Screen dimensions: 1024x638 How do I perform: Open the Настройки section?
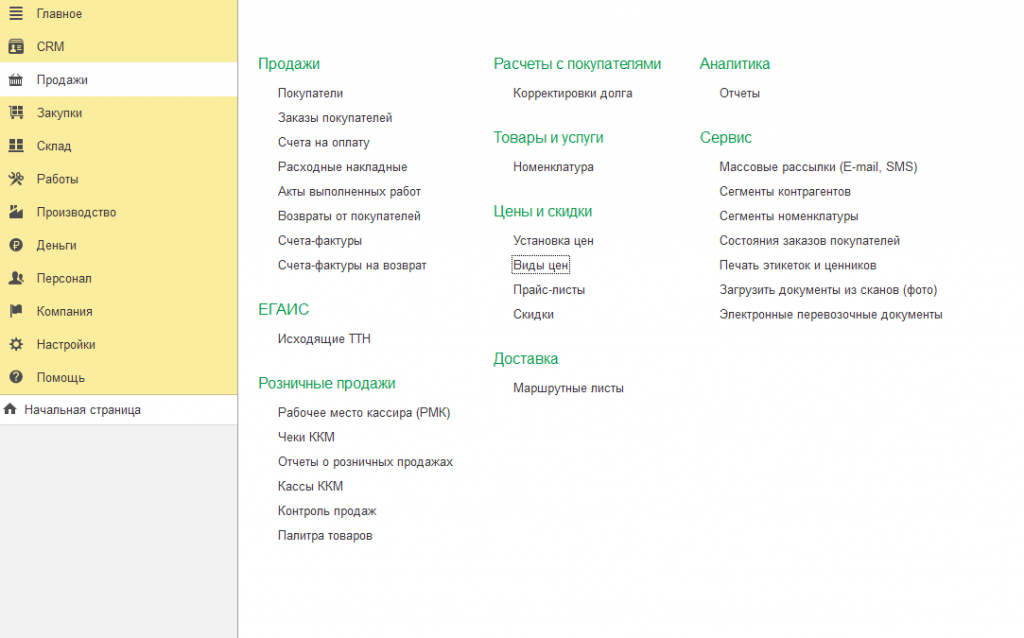[x=118, y=344]
